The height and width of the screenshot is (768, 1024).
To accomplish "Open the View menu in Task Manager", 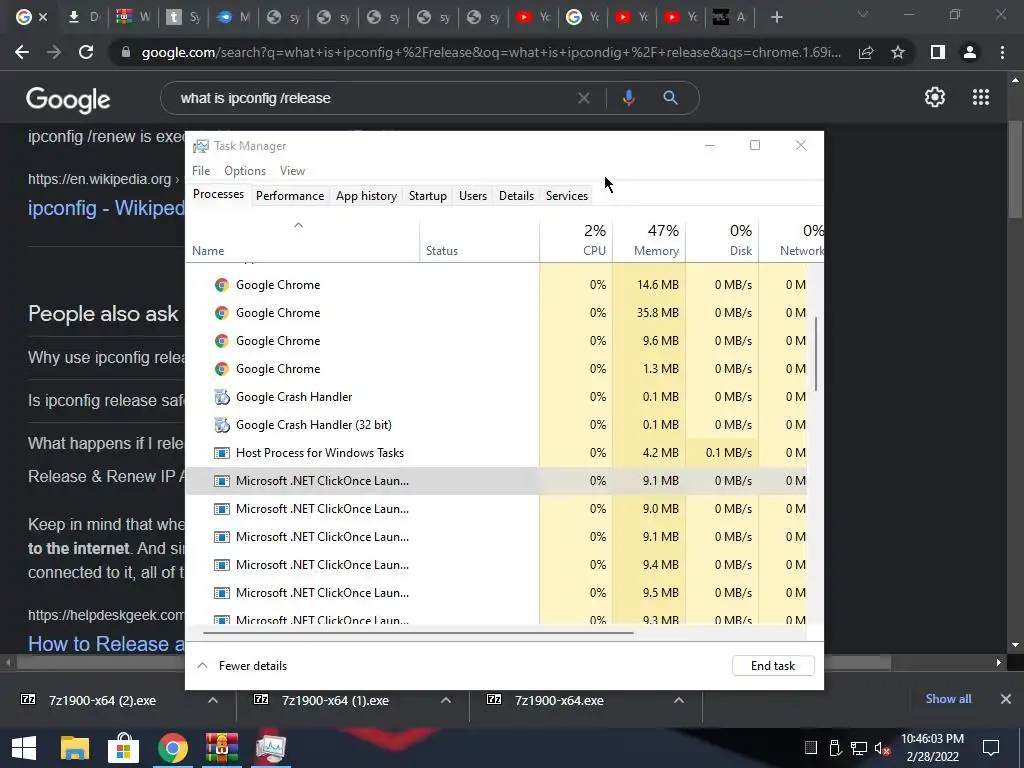I will click(292, 170).
